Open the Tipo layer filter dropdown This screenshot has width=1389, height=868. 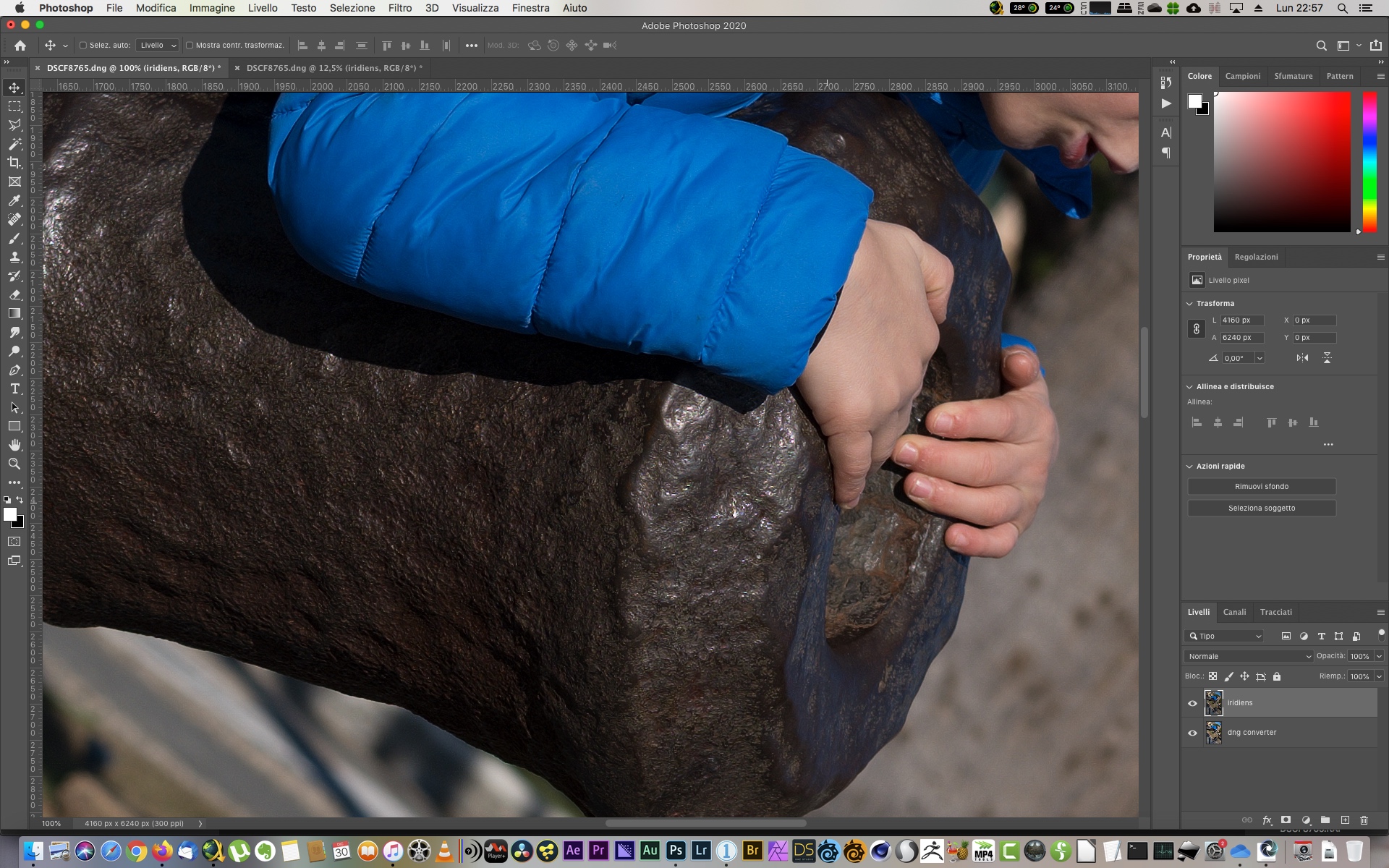click(x=1225, y=637)
